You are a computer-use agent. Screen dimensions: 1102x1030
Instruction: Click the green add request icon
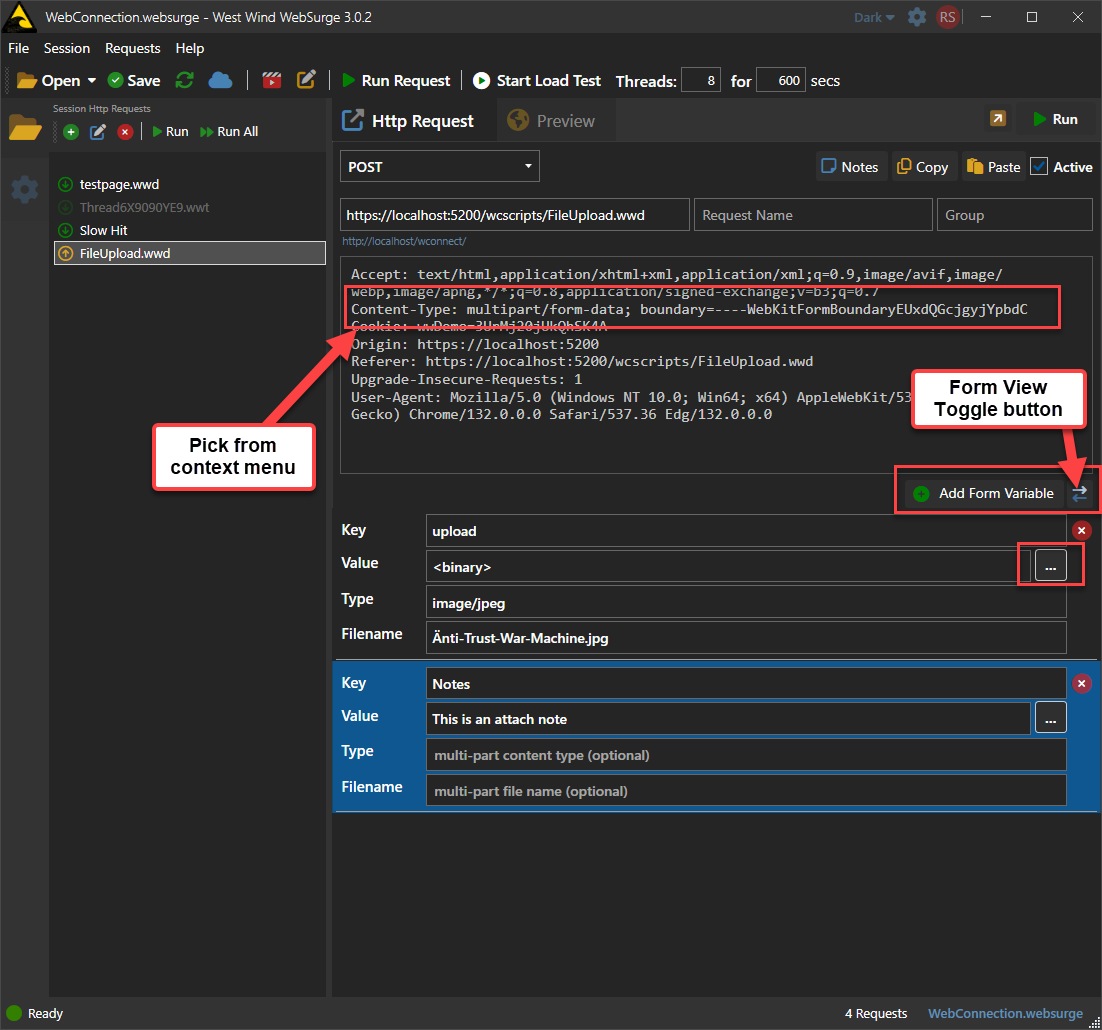(71, 132)
